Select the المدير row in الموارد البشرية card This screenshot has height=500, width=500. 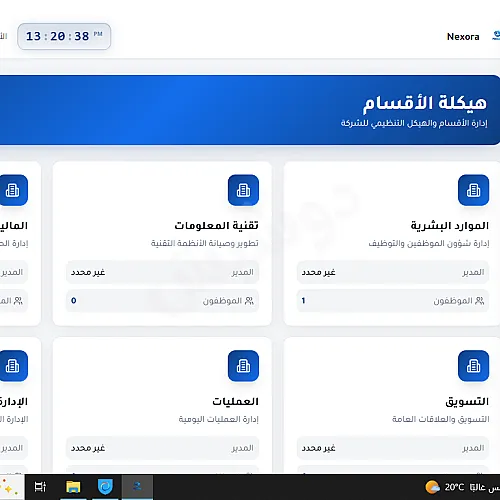[393, 272]
